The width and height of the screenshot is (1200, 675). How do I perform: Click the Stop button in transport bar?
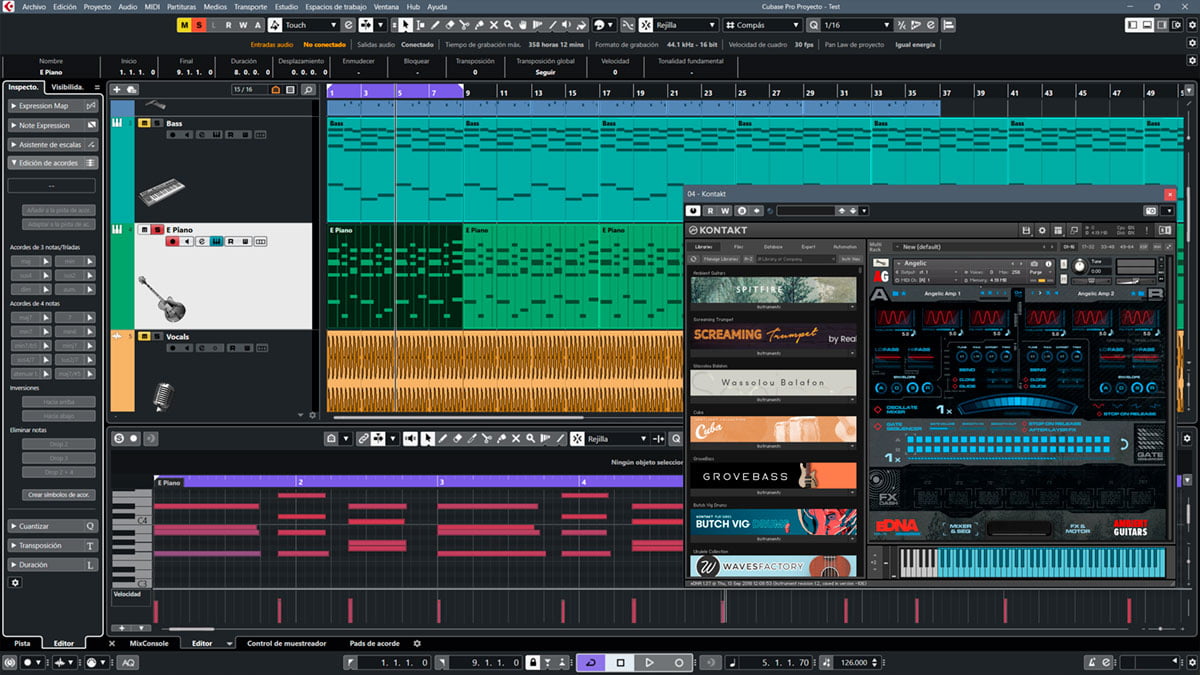tap(620, 662)
